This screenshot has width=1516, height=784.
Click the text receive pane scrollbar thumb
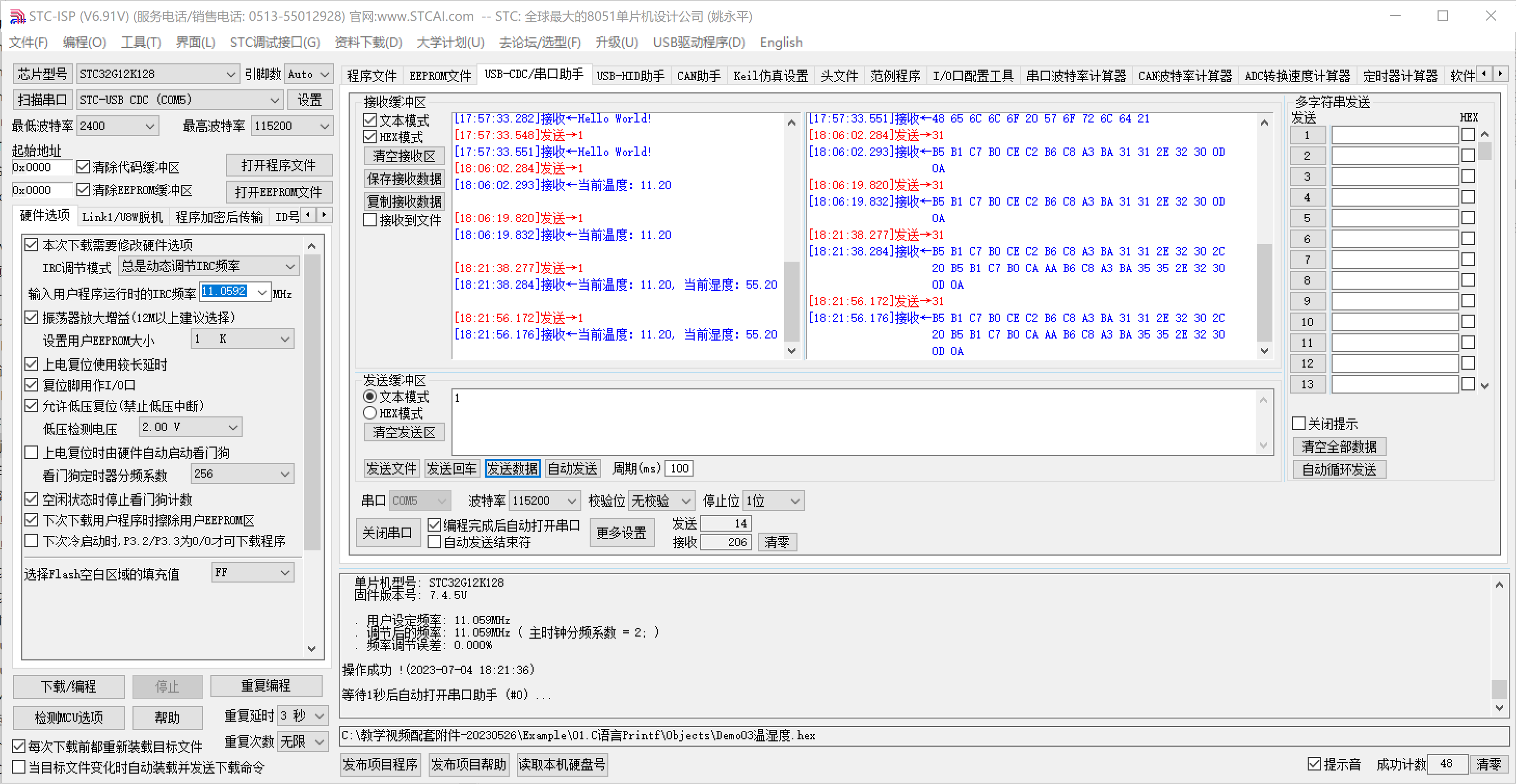(792, 301)
